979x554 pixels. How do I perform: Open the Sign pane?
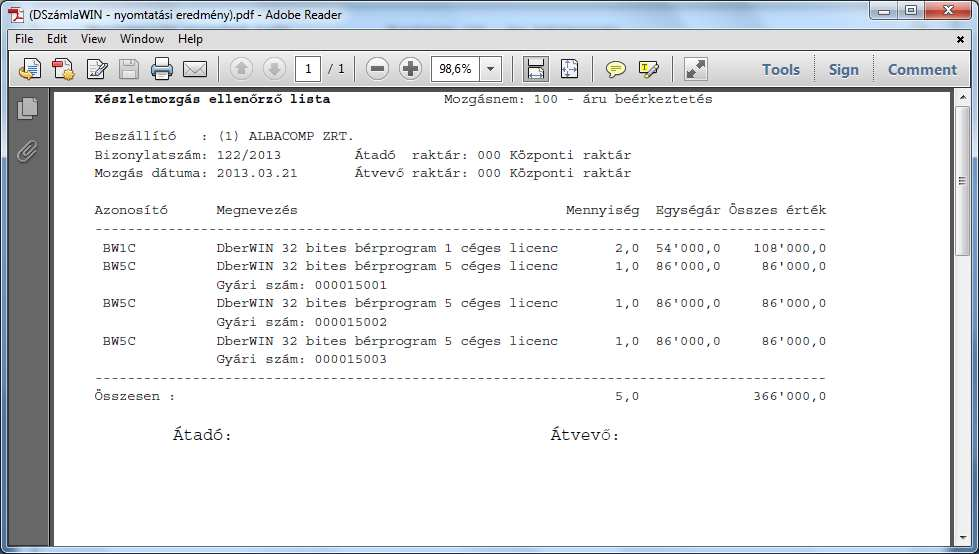(x=844, y=69)
